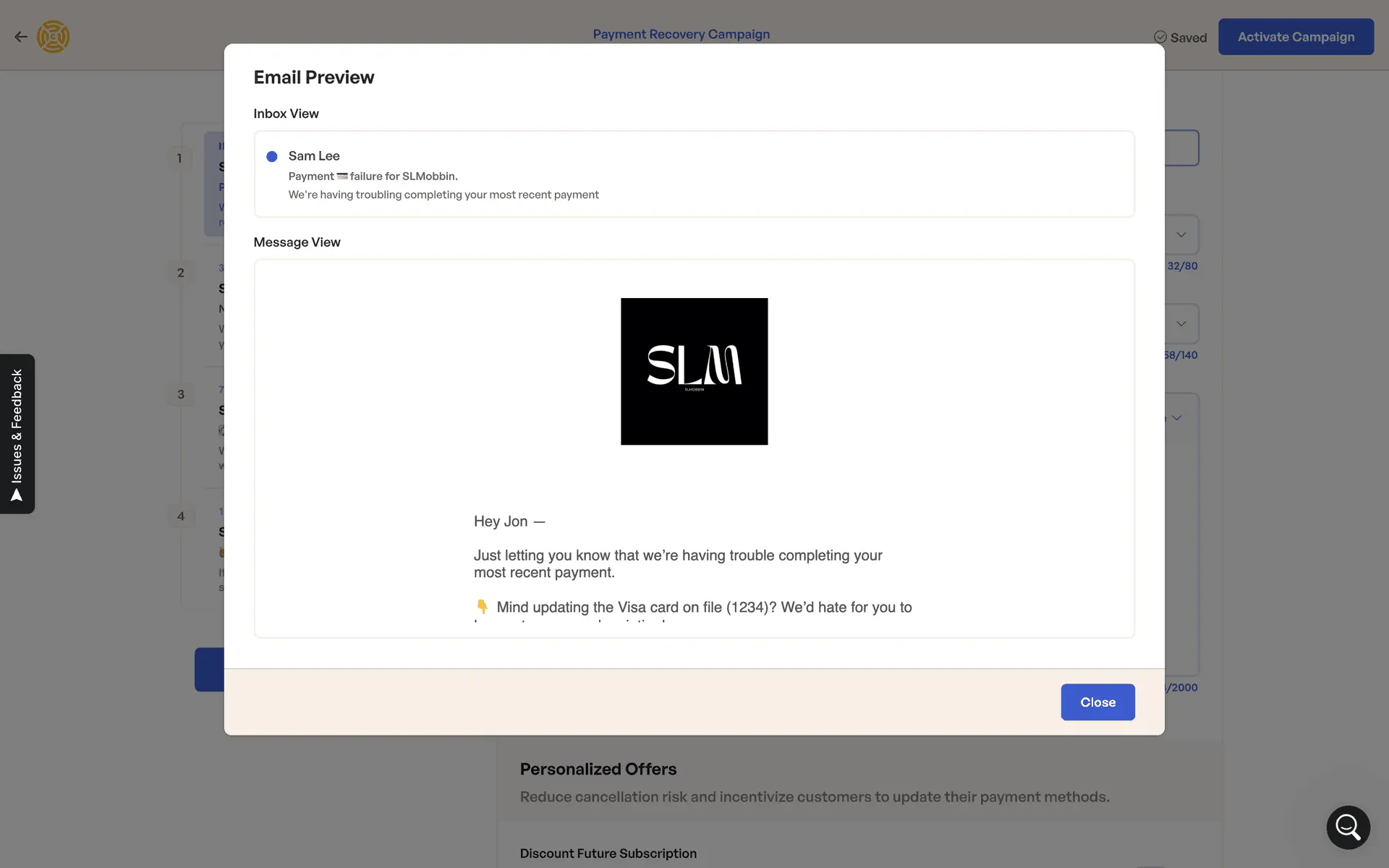The height and width of the screenshot is (868, 1389).
Task: Select step 4 in the email sequence
Action: 181,516
